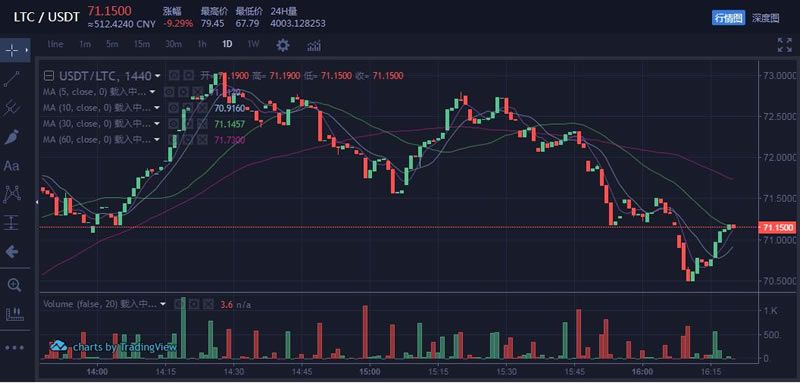Toggle visibility eye for MA 10 indicator

pyautogui.click(x=173, y=108)
